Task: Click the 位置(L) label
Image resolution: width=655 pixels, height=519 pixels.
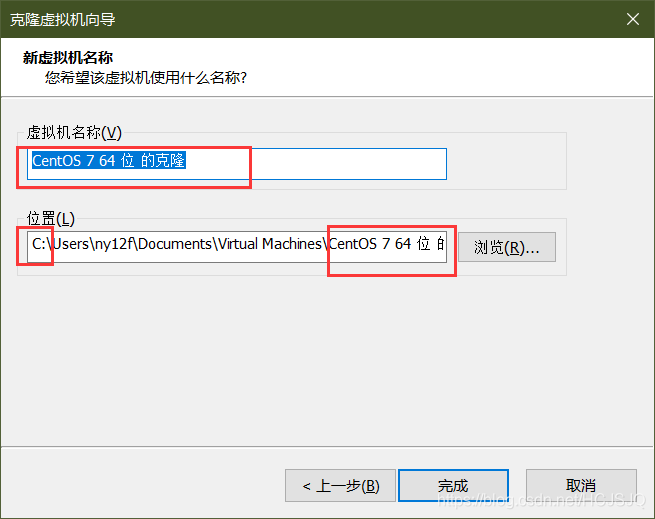Action: [51, 218]
